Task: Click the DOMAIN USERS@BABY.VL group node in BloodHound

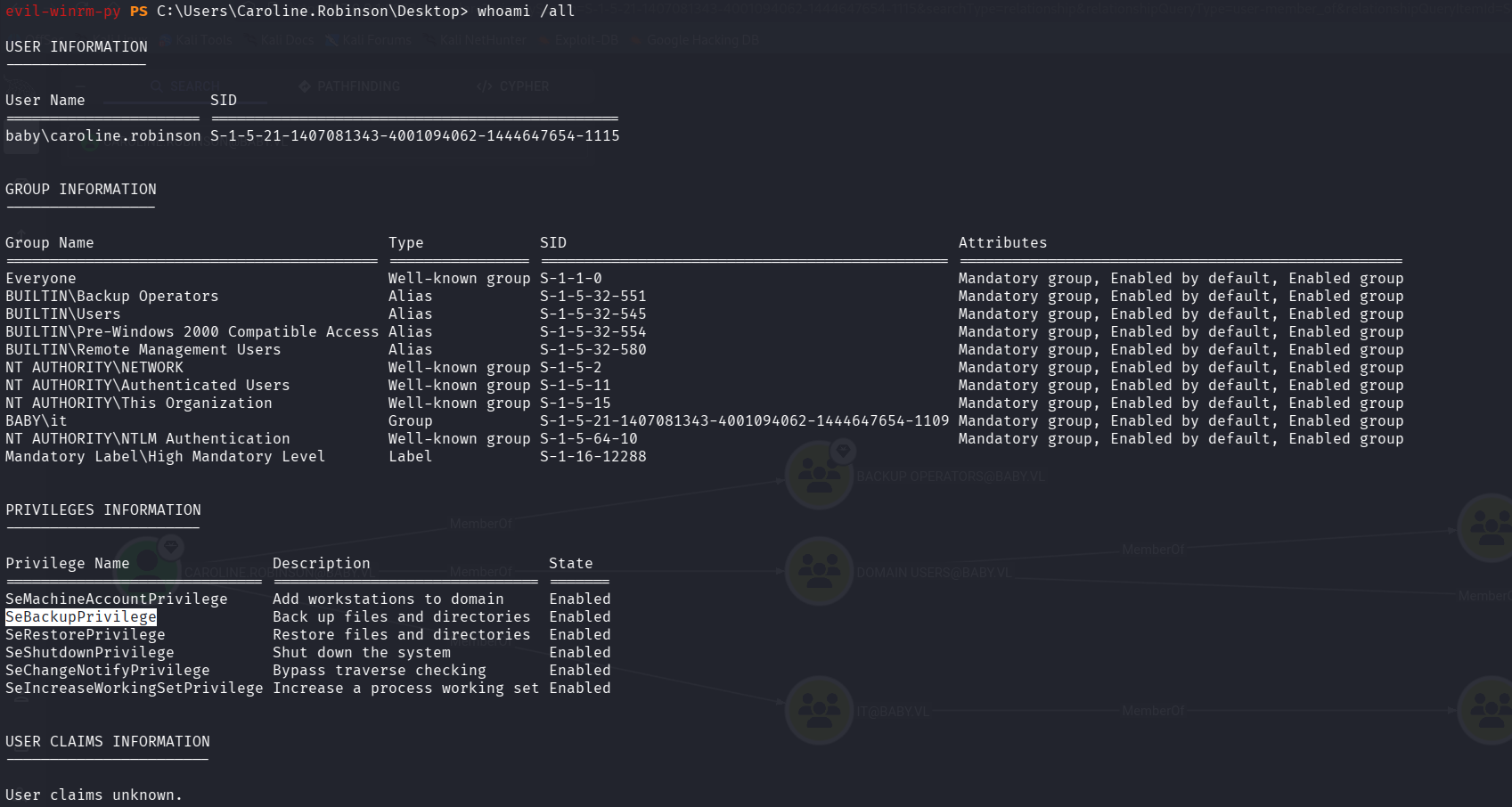Action: tap(819, 571)
